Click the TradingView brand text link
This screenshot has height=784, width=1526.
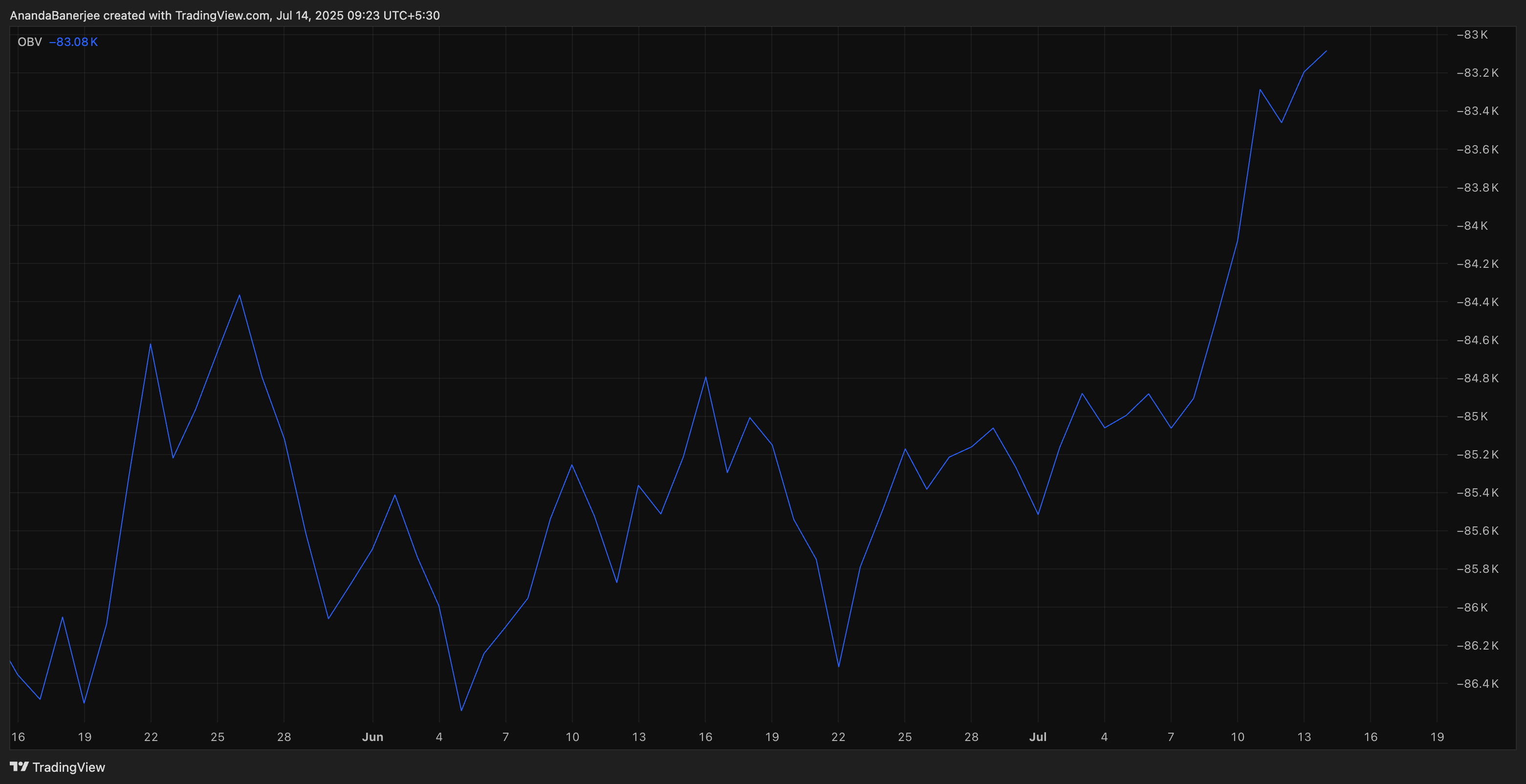pos(69,767)
